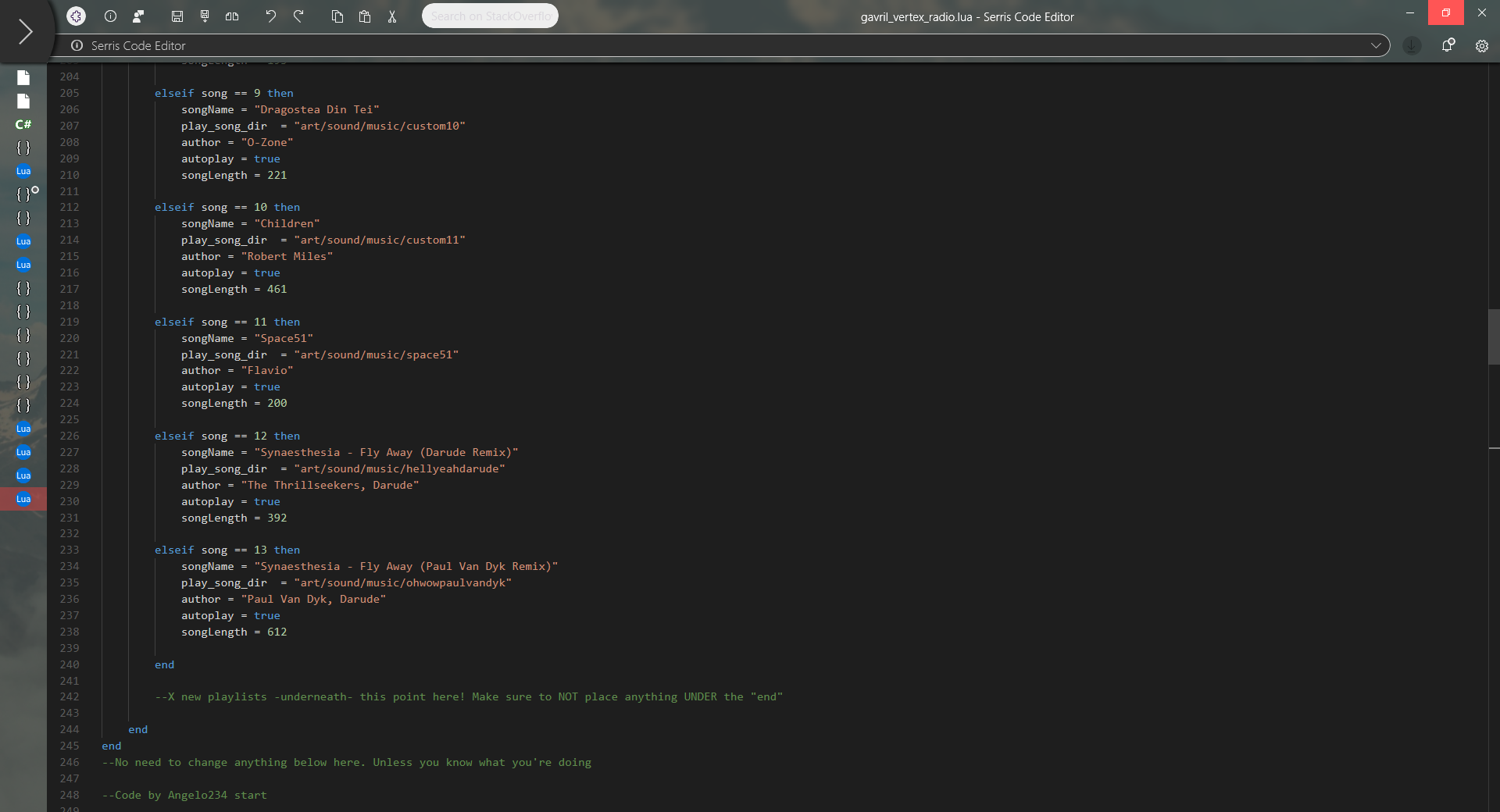Click the elseif song == 10 line
The height and width of the screenshot is (812, 1500).
(x=227, y=207)
